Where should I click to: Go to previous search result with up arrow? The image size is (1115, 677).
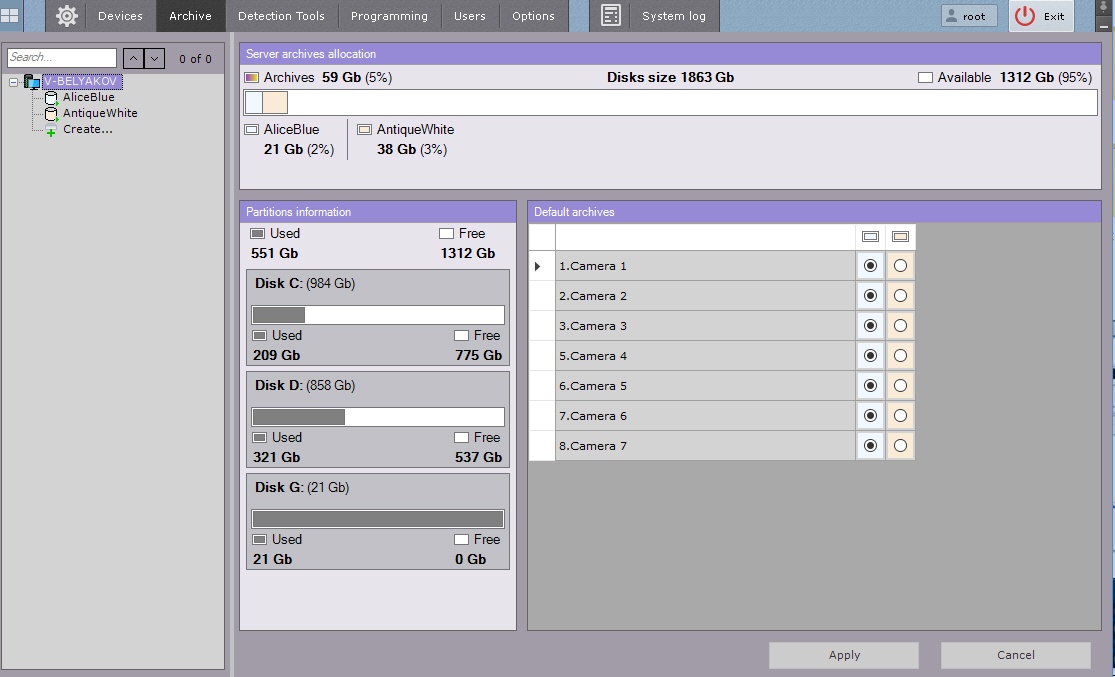(x=134, y=58)
